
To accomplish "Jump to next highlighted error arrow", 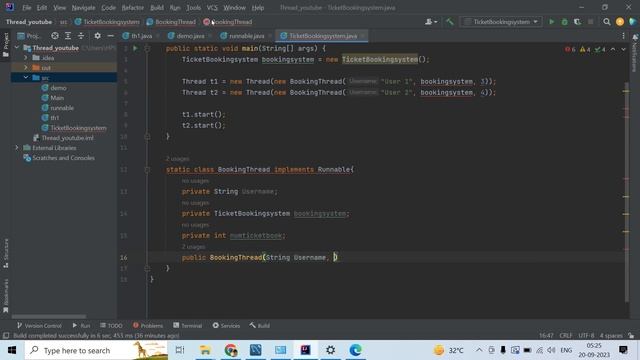I will coord(623,49).
